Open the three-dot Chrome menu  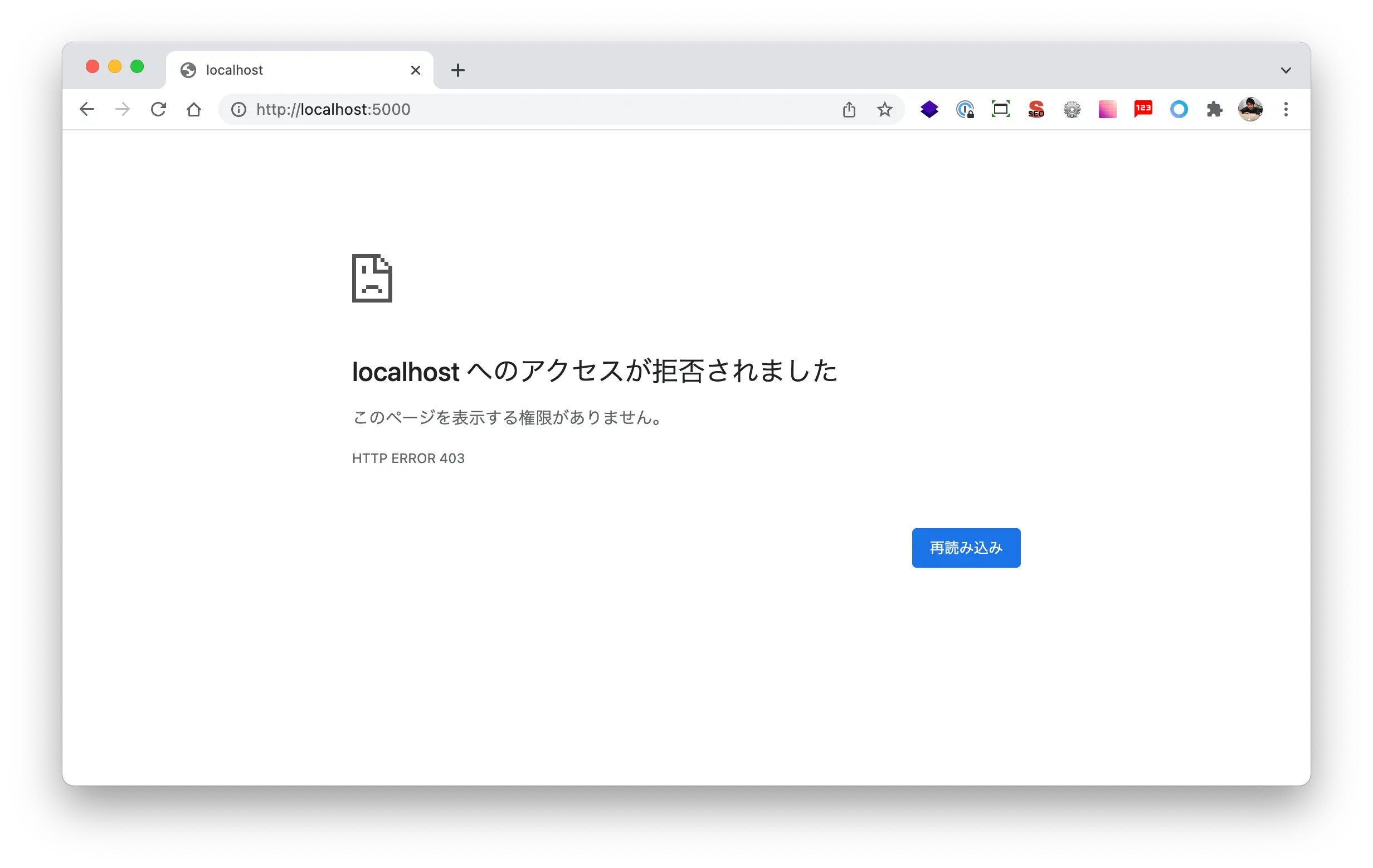coord(1286,109)
